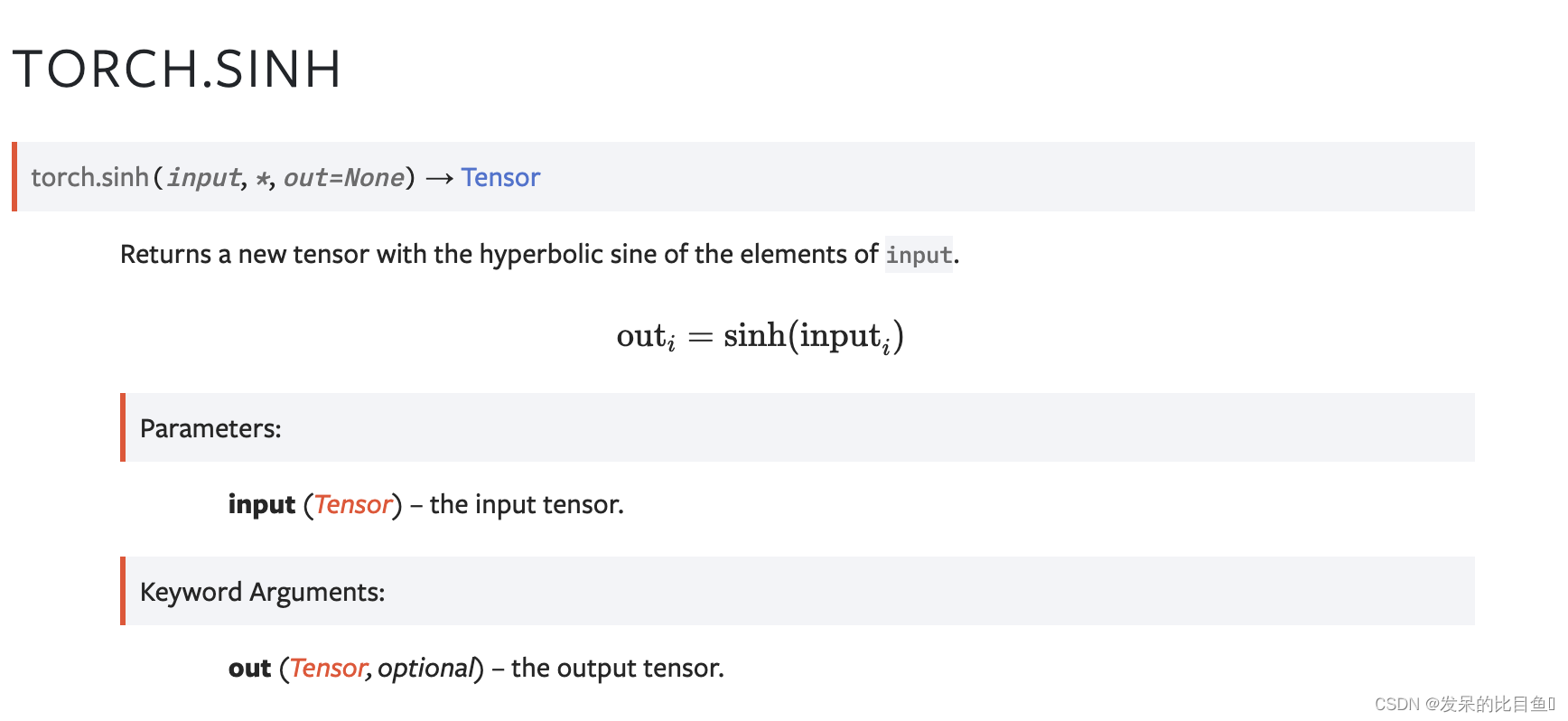Screen dimensions: 1568x721
Task: Click the bold input parameter name
Action: (262, 504)
